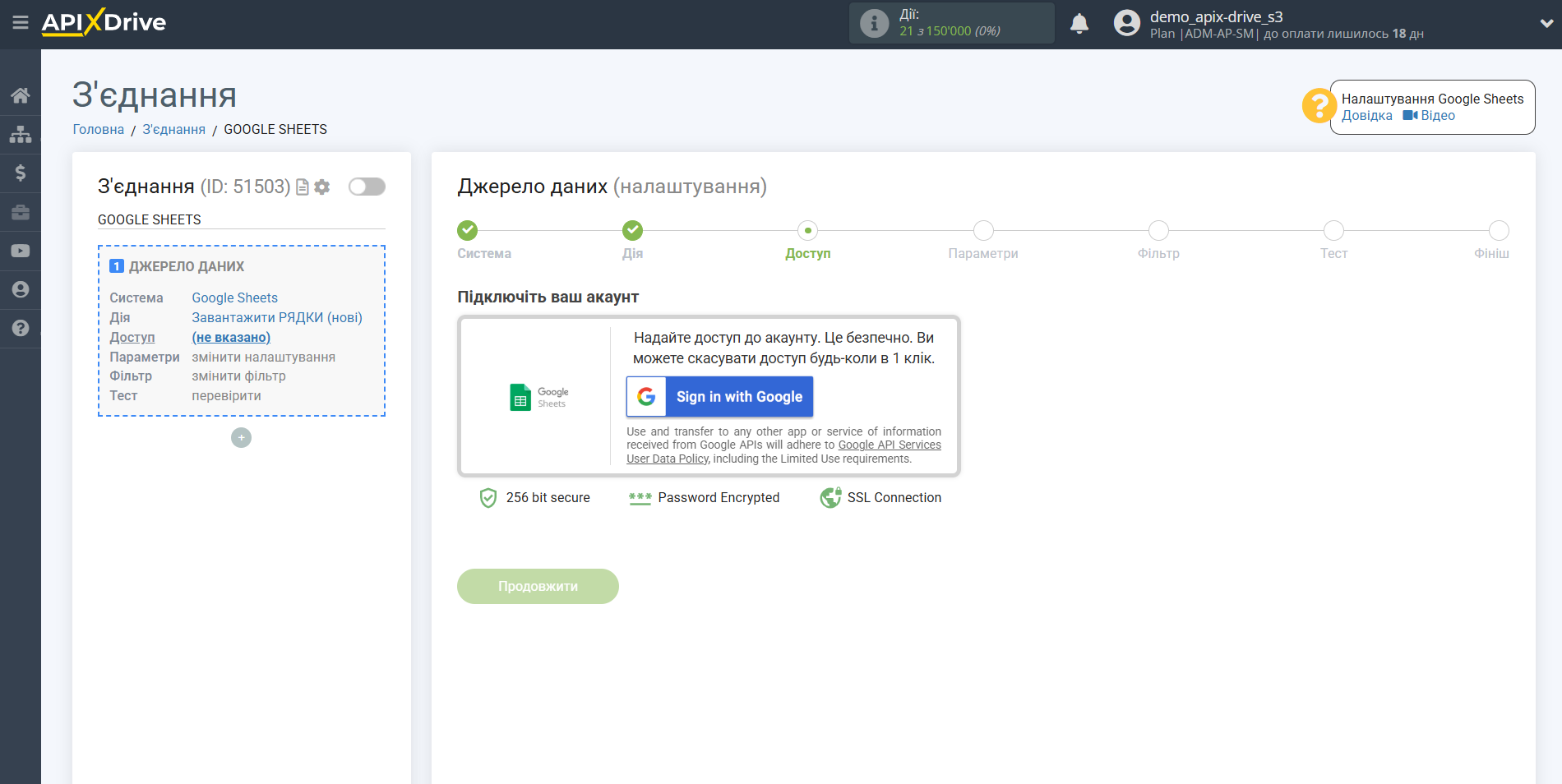The height and width of the screenshot is (784, 1562).
Task: Click the ДЖЕРЕЛО ДАНИХ block header
Action: click(x=187, y=266)
